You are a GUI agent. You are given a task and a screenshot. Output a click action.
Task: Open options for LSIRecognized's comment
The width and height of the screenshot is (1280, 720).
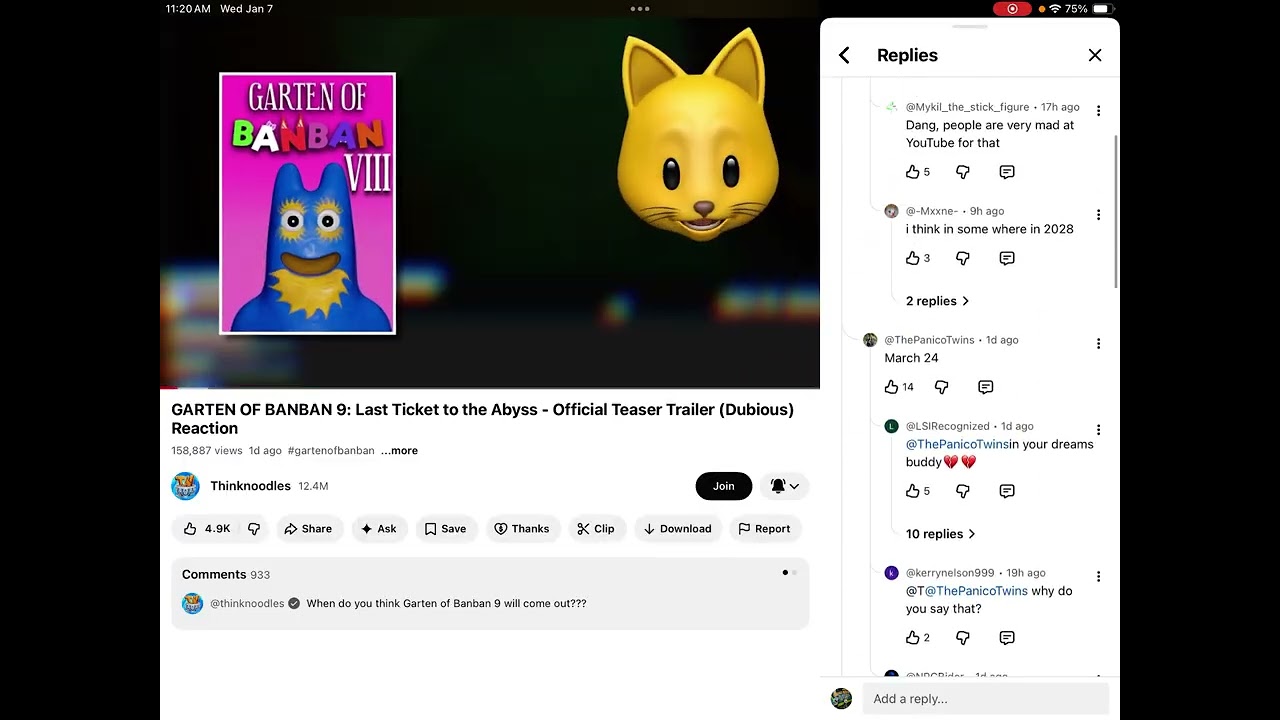(1098, 430)
